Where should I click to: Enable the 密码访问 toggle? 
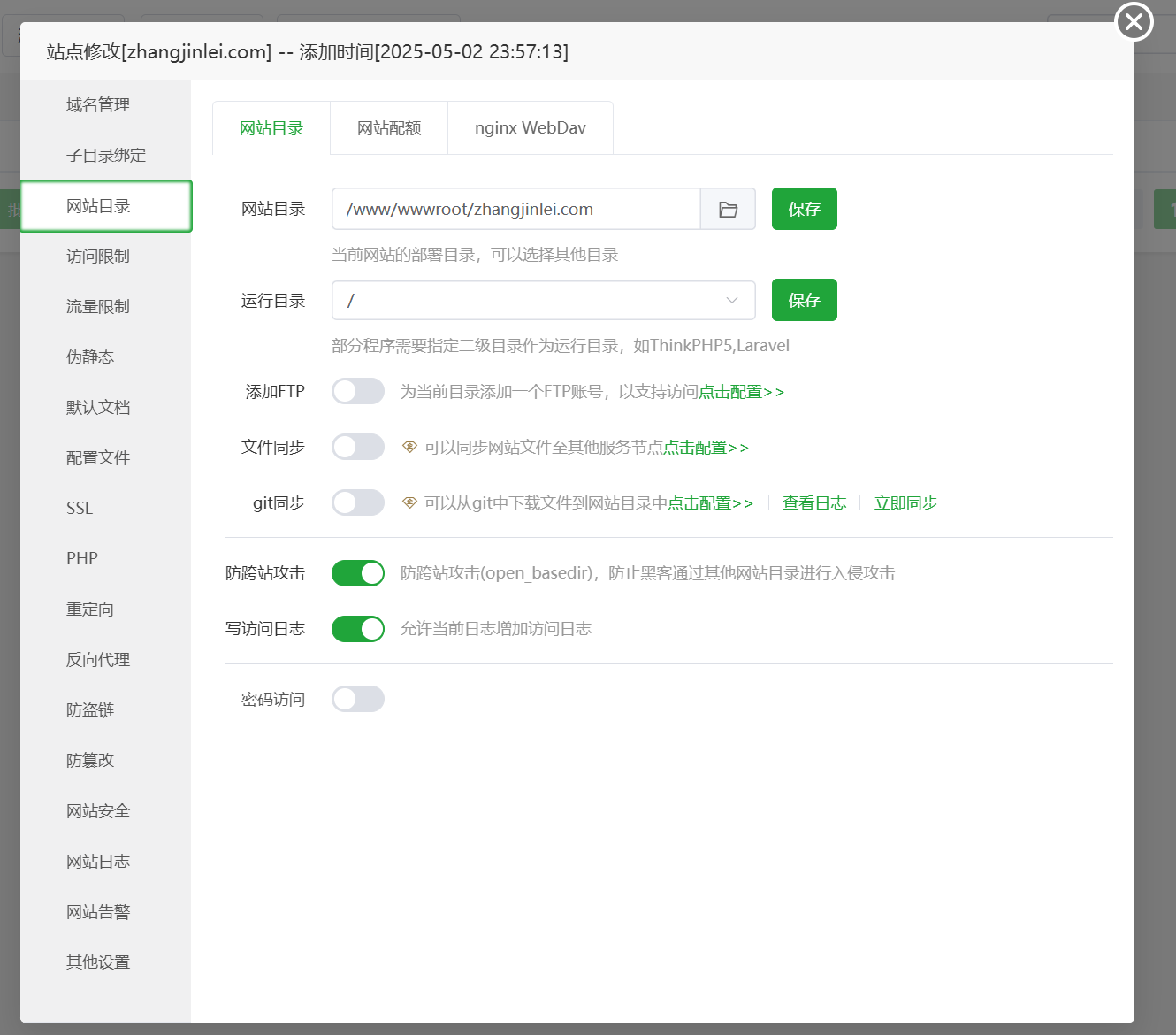[x=357, y=698]
